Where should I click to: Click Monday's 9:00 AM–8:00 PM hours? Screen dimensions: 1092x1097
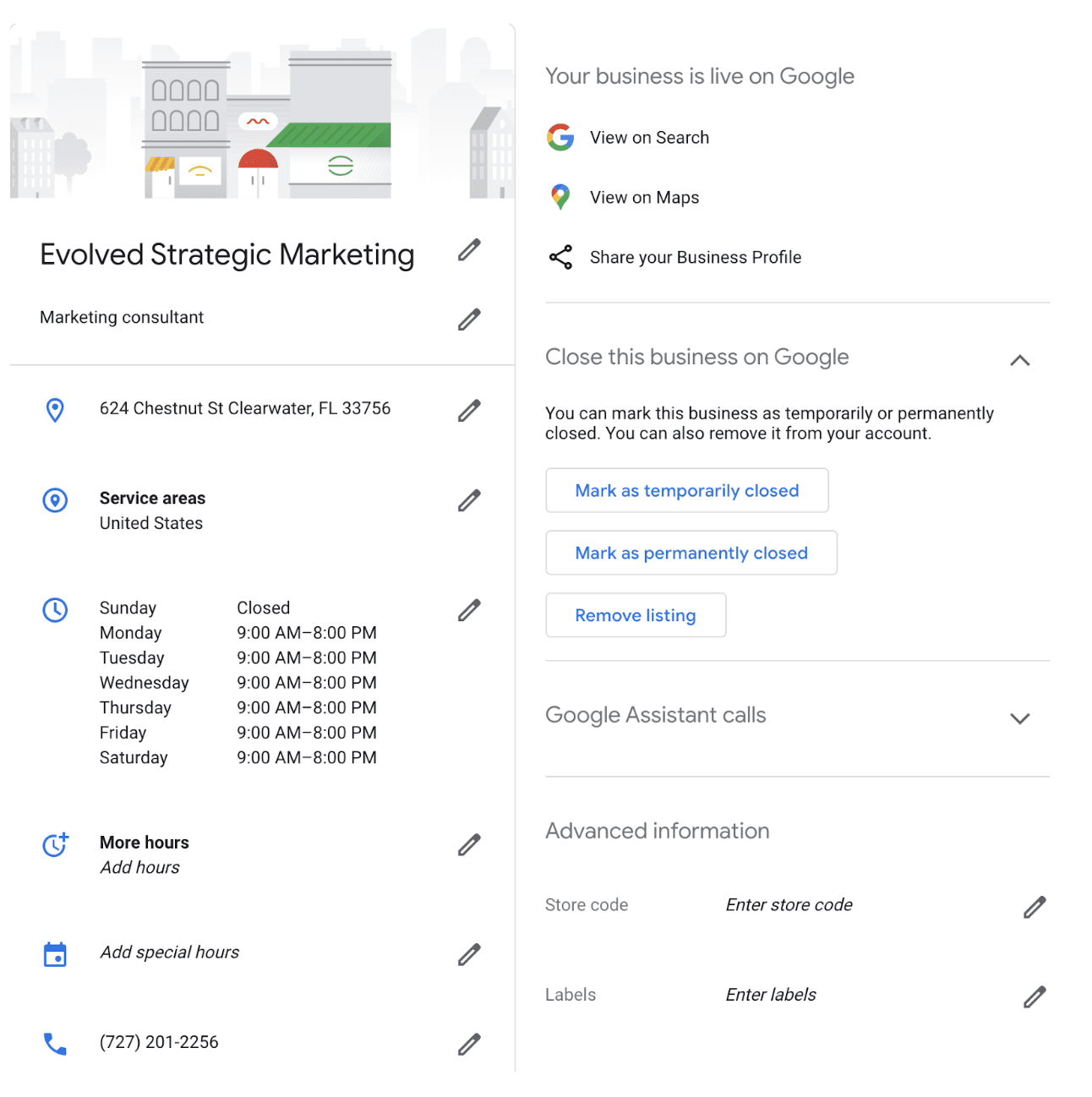coord(307,633)
